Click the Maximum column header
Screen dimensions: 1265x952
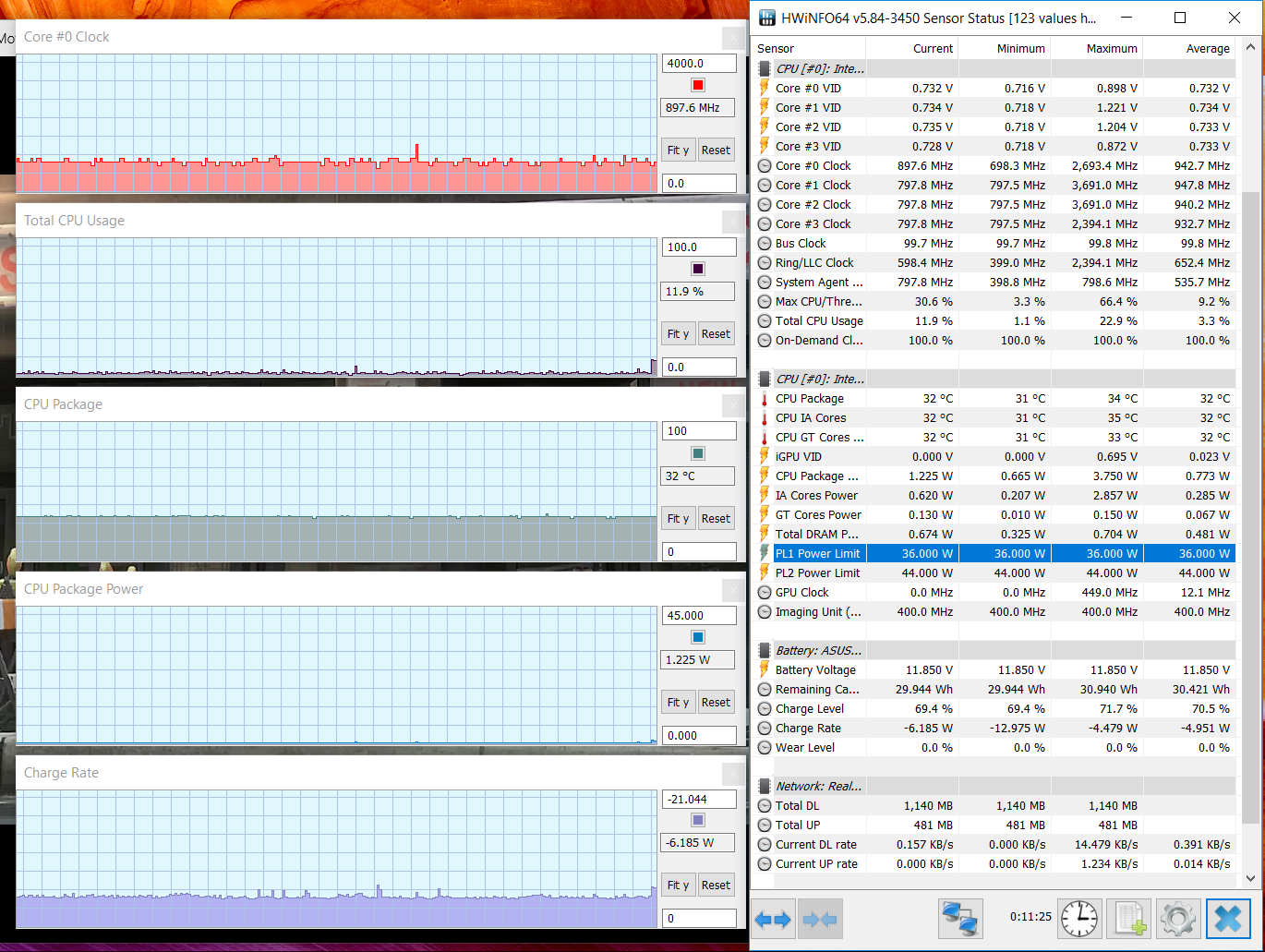1097,49
